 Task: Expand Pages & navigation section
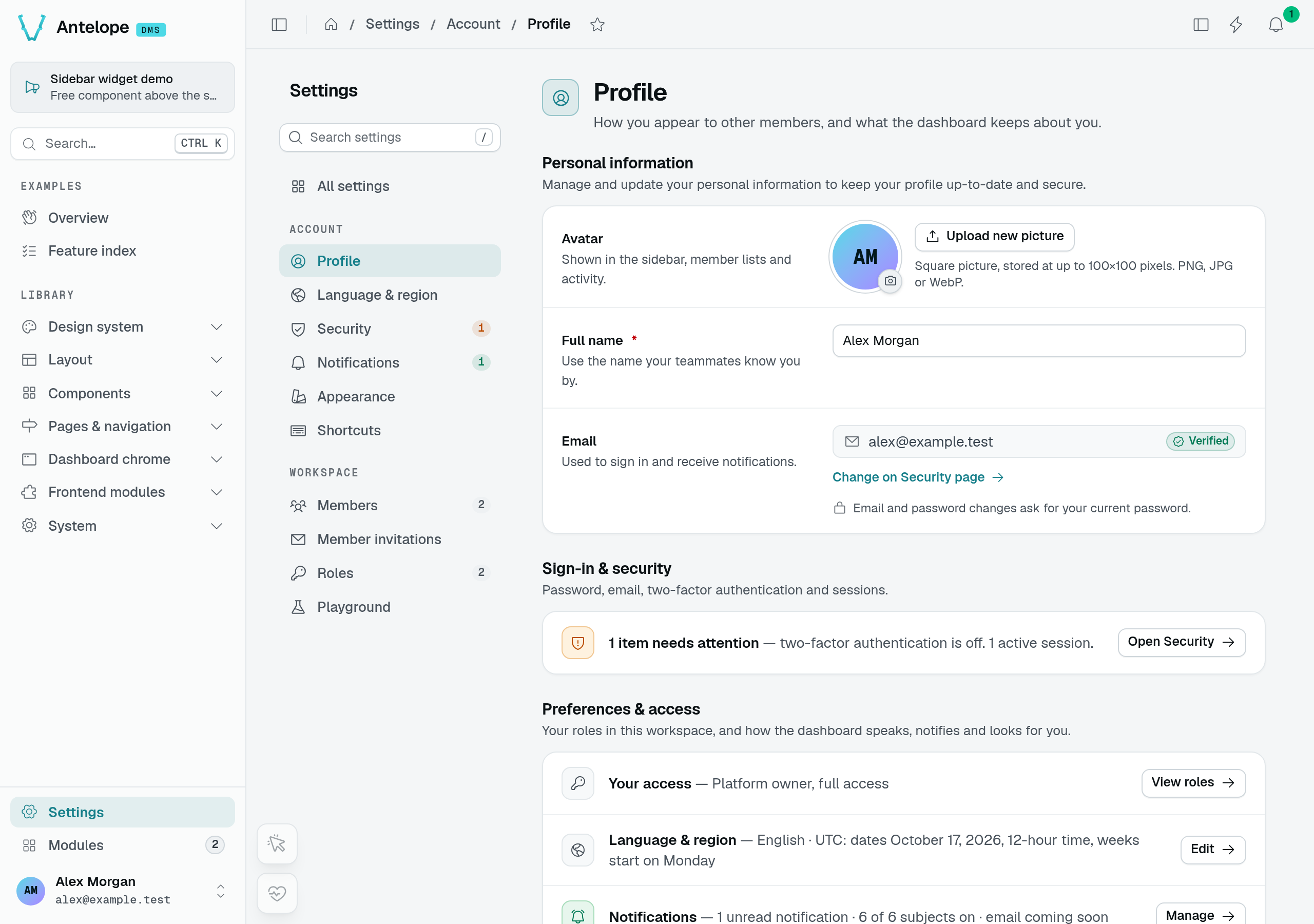tap(123, 426)
